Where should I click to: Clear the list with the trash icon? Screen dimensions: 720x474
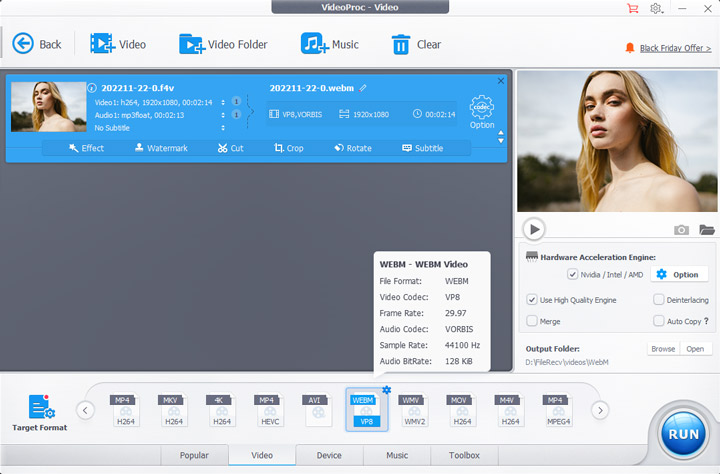coord(401,44)
